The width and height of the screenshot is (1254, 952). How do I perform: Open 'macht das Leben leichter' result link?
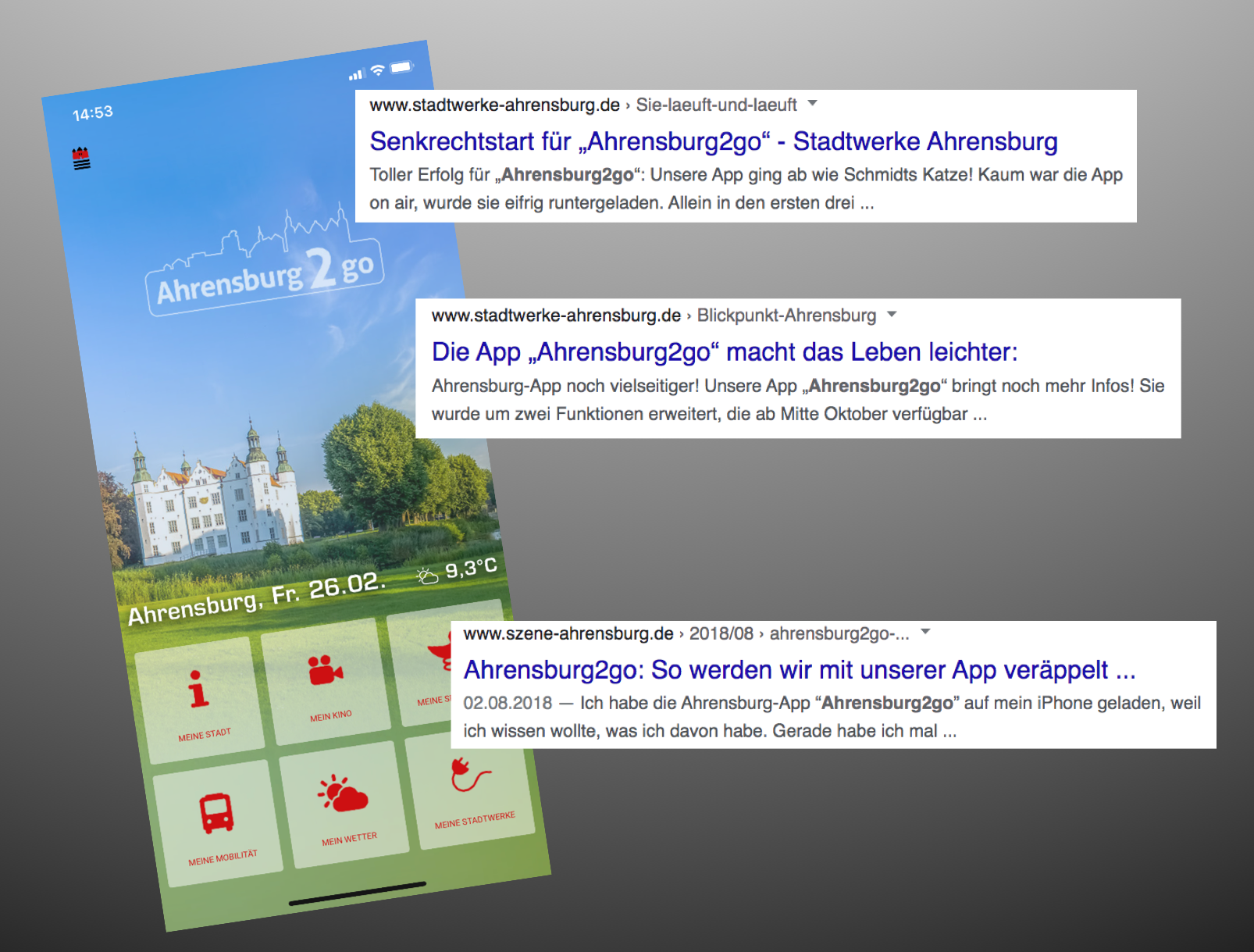coord(725,352)
